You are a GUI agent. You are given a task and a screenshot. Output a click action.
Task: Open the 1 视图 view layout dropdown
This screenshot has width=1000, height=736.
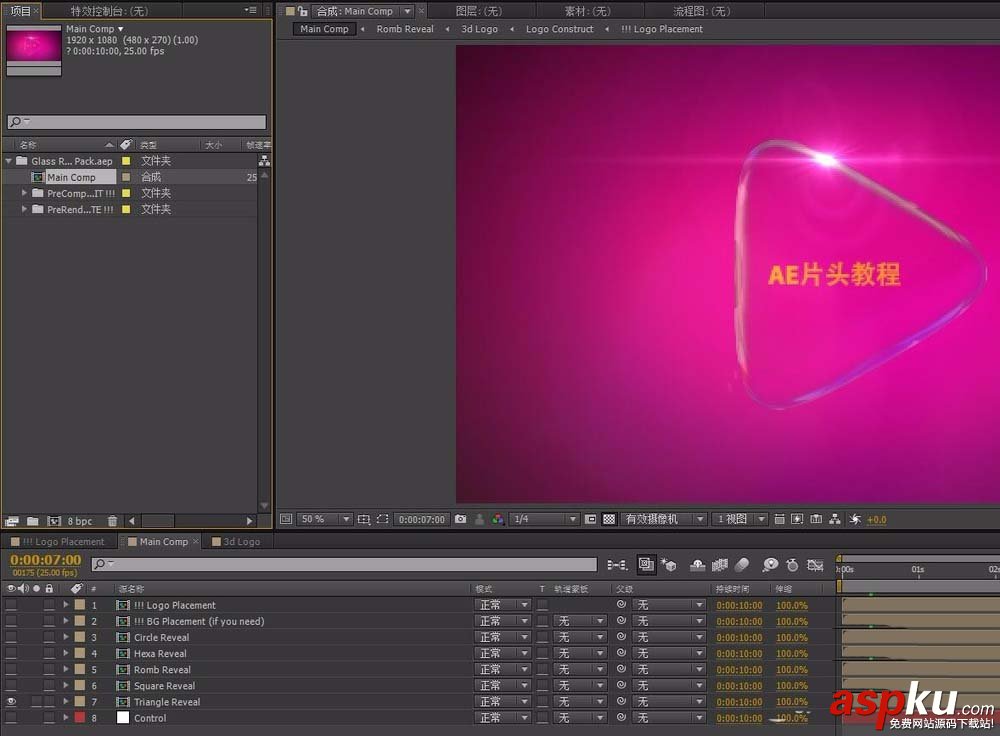740,519
